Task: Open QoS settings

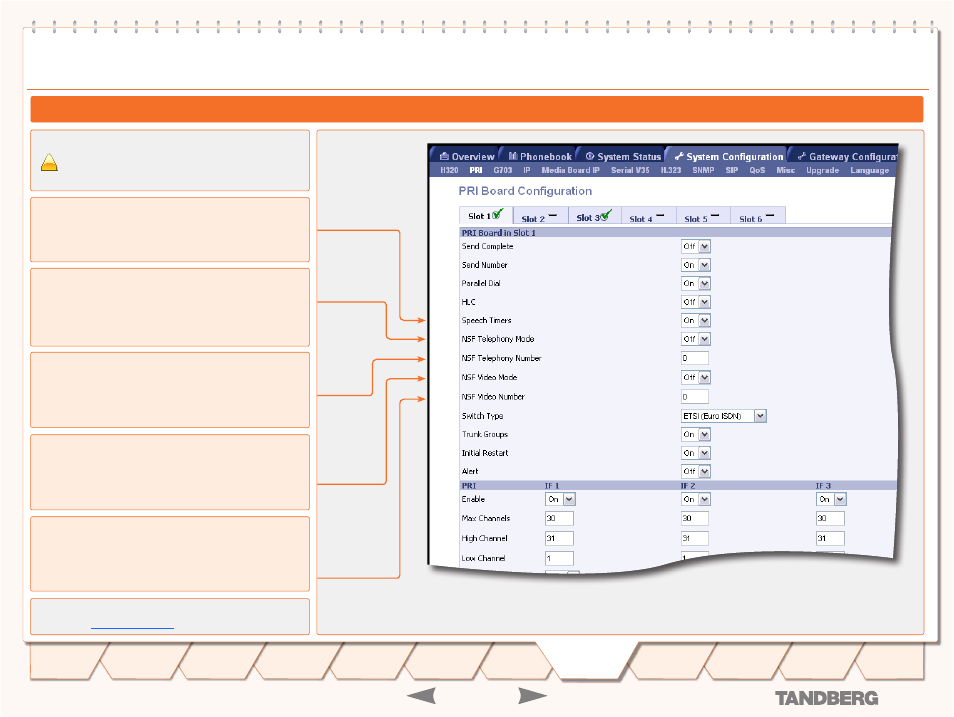Action: pos(757,170)
